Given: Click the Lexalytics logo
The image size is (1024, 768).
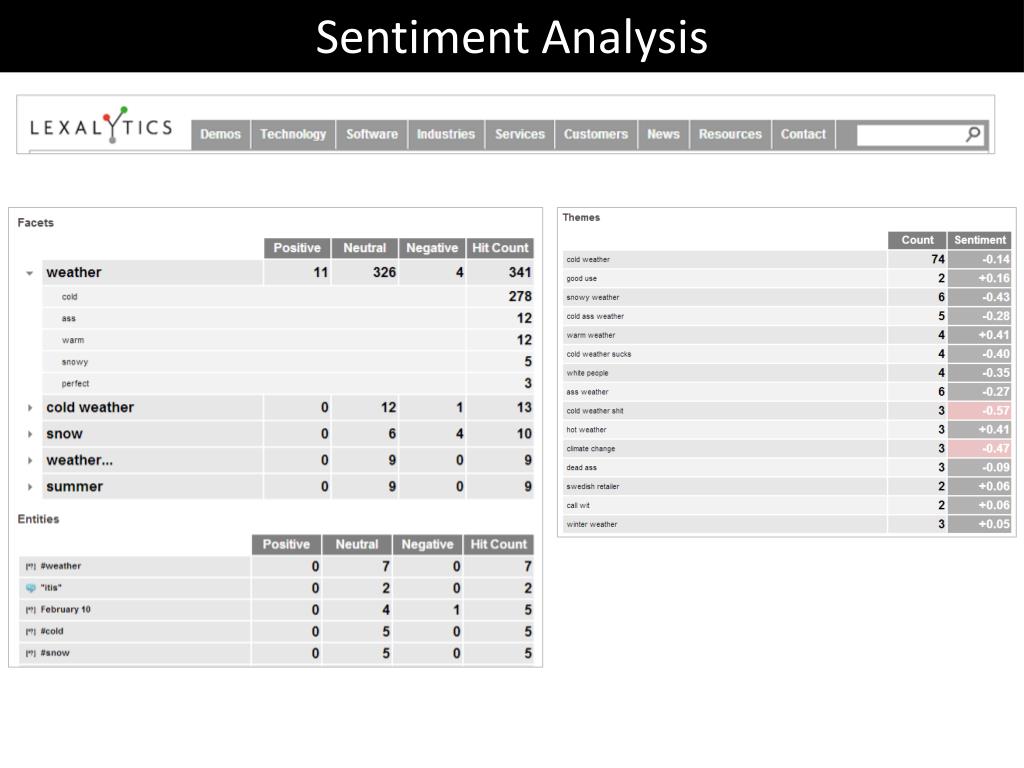Looking at the screenshot, I should 102,128.
